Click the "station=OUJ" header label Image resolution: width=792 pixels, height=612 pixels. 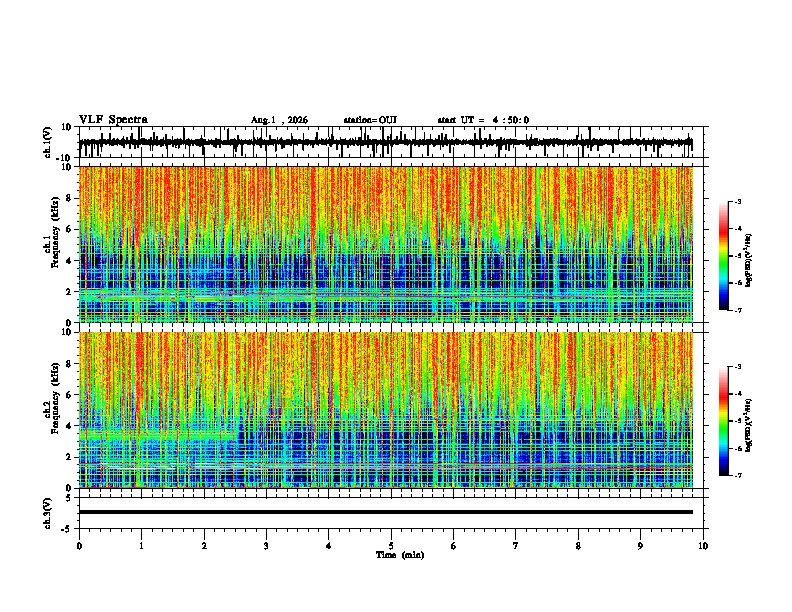click(370, 120)
